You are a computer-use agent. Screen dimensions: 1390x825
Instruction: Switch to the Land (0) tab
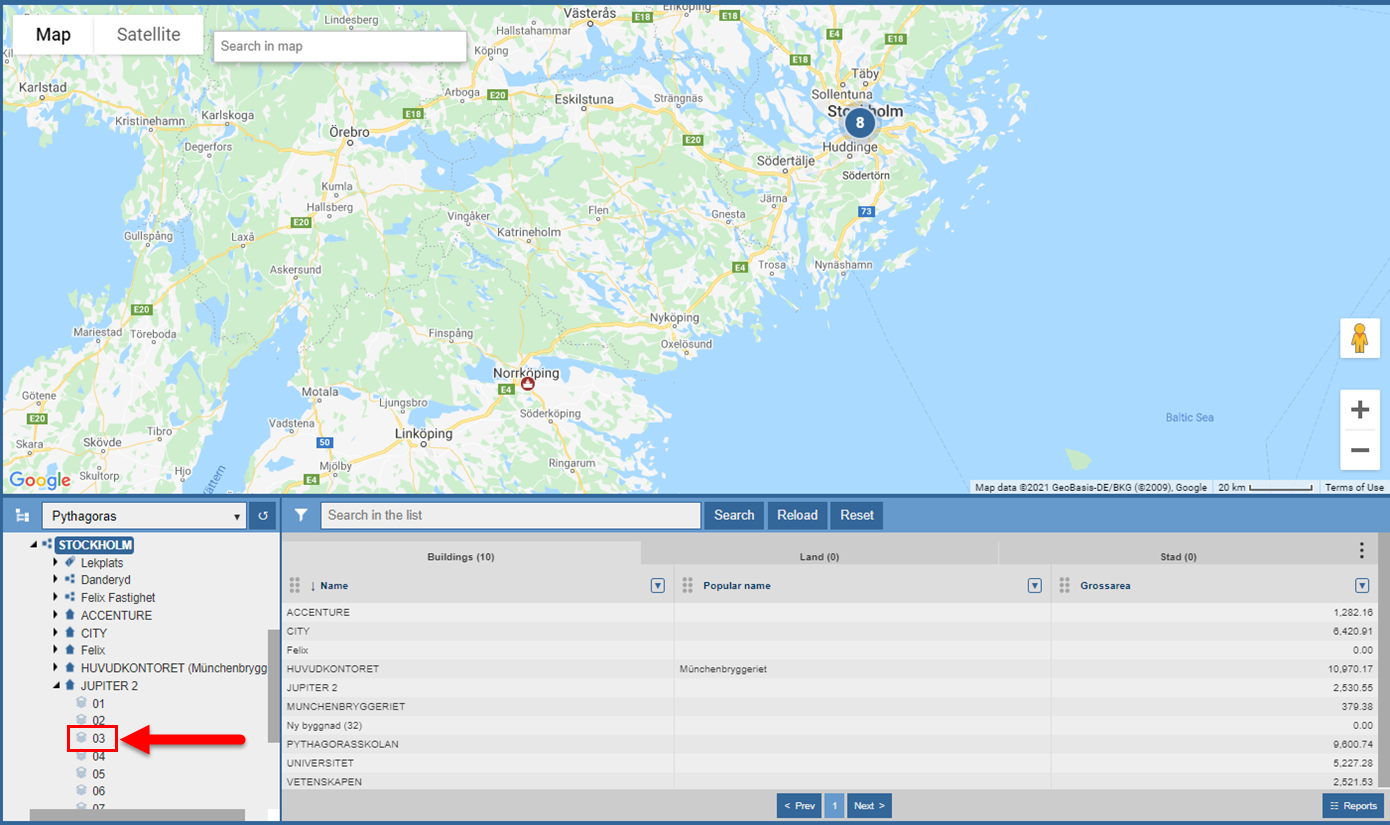819,557
